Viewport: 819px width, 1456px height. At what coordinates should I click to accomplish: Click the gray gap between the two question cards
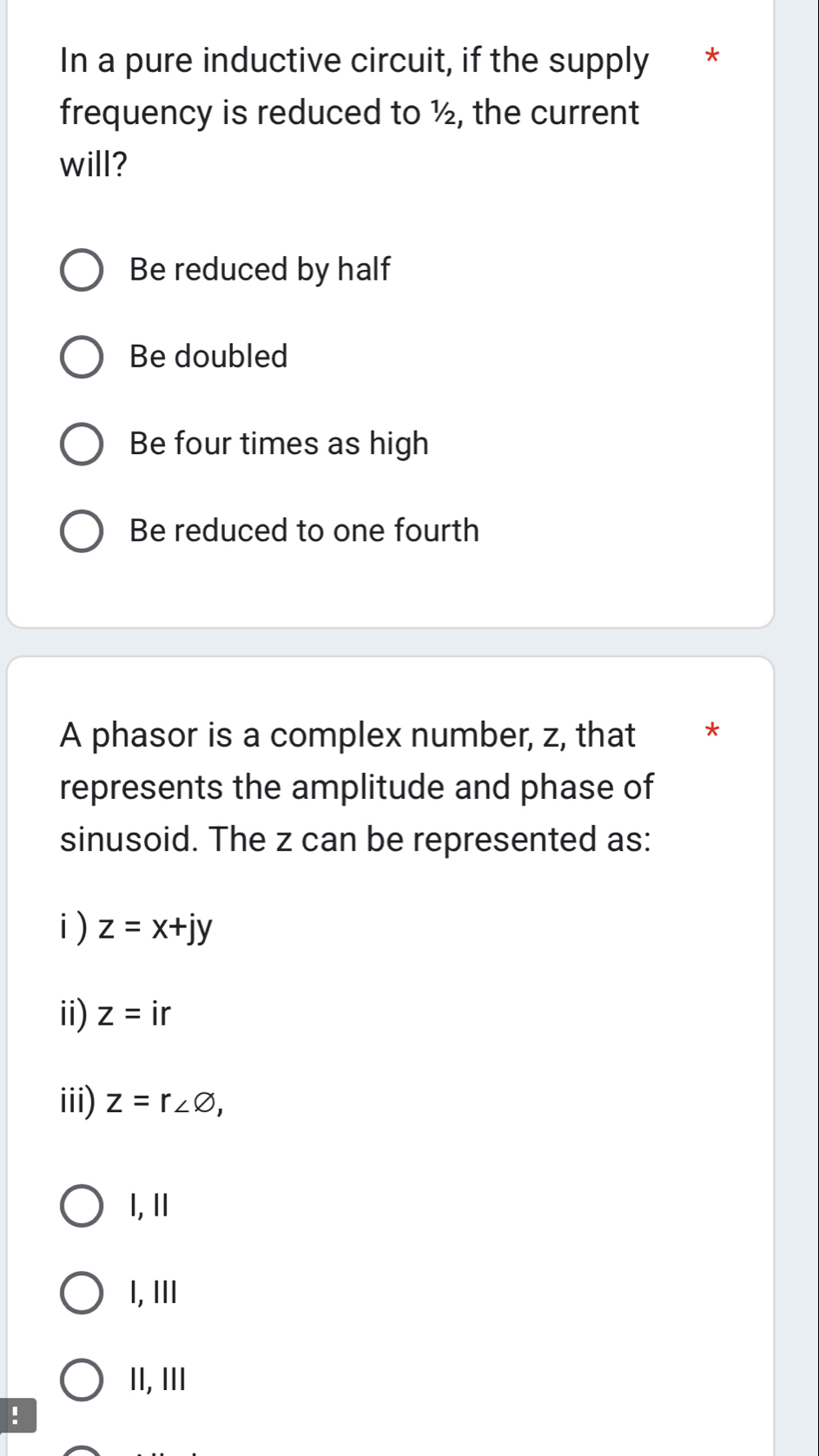[391, 642]
